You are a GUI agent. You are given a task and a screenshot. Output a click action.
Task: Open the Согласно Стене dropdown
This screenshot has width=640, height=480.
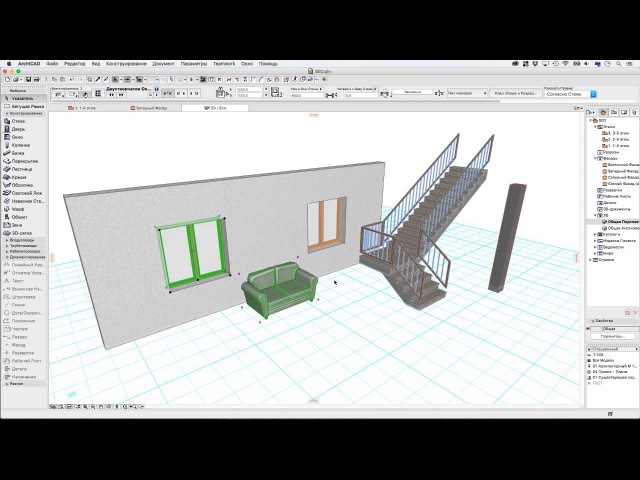pyautogui.click(x=571, y=94)
